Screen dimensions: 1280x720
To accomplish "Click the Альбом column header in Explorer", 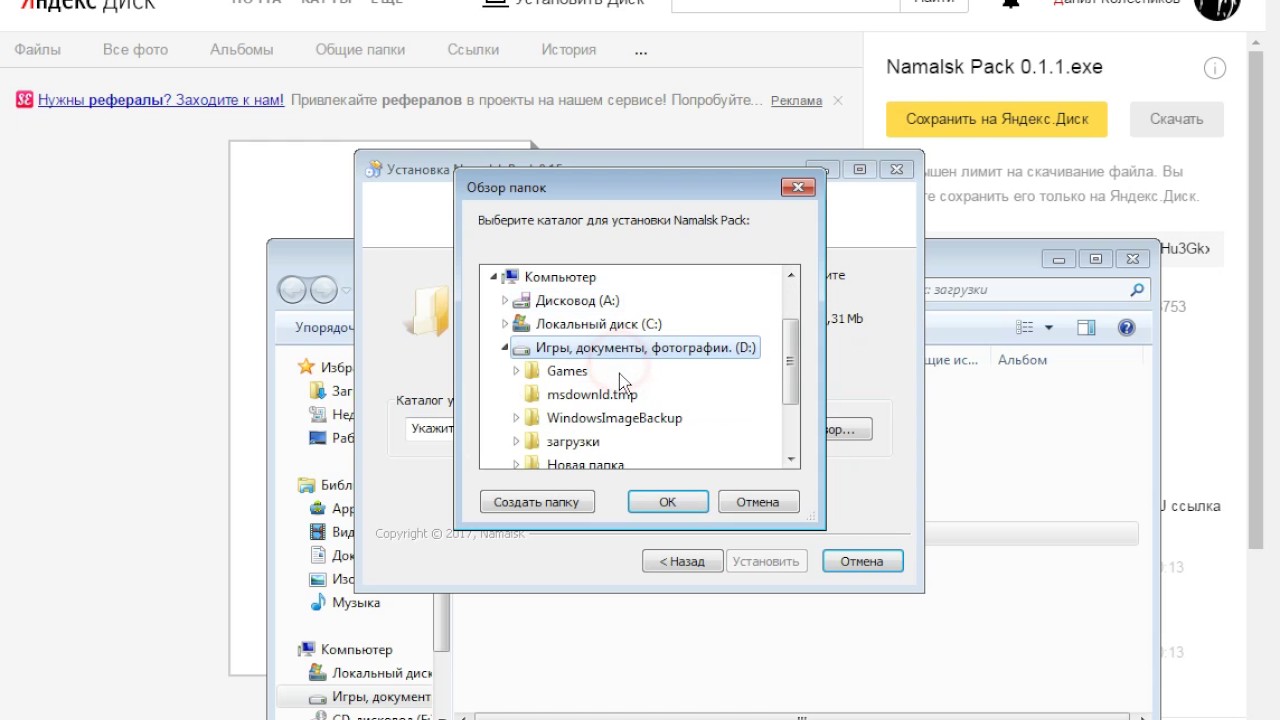I will click(1022, 360).
